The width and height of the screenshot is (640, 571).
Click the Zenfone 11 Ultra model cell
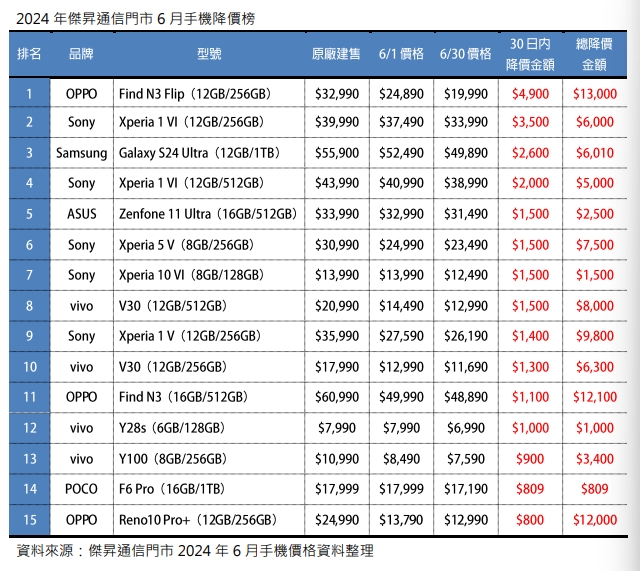tap(207, 214)
